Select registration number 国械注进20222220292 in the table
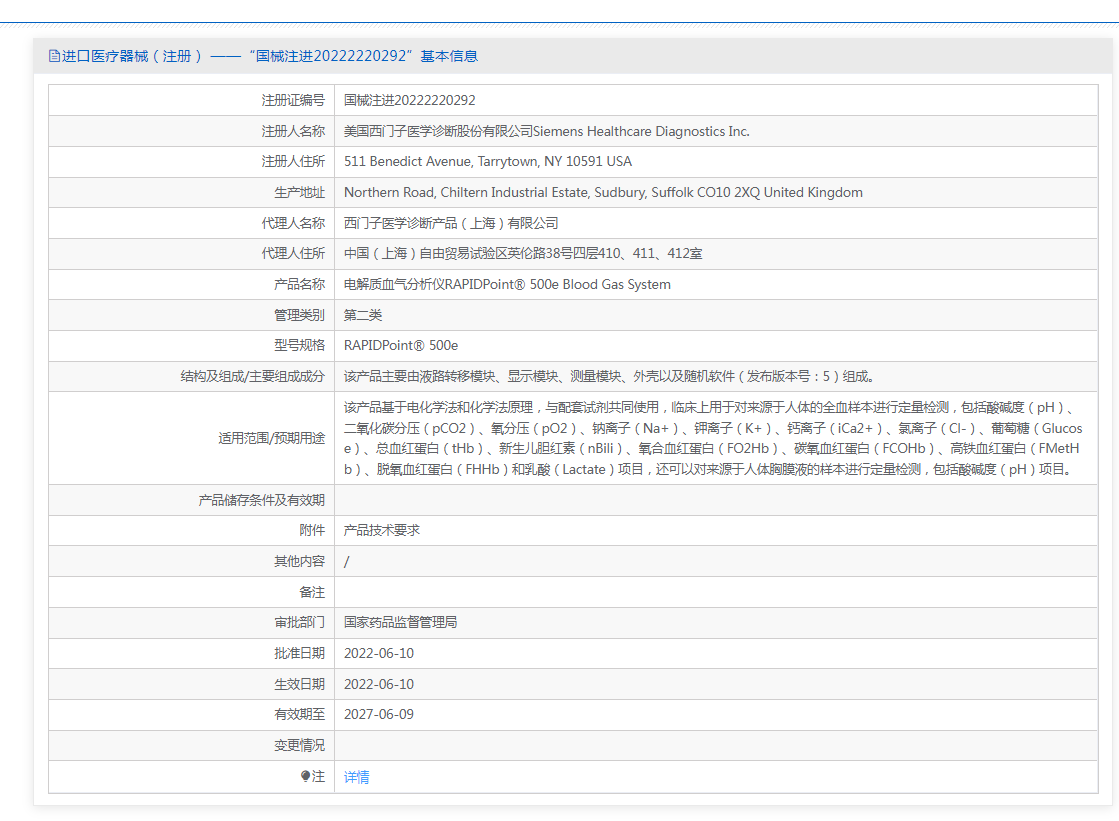Viewport: 1119px width, 821px height. (410, 101)
